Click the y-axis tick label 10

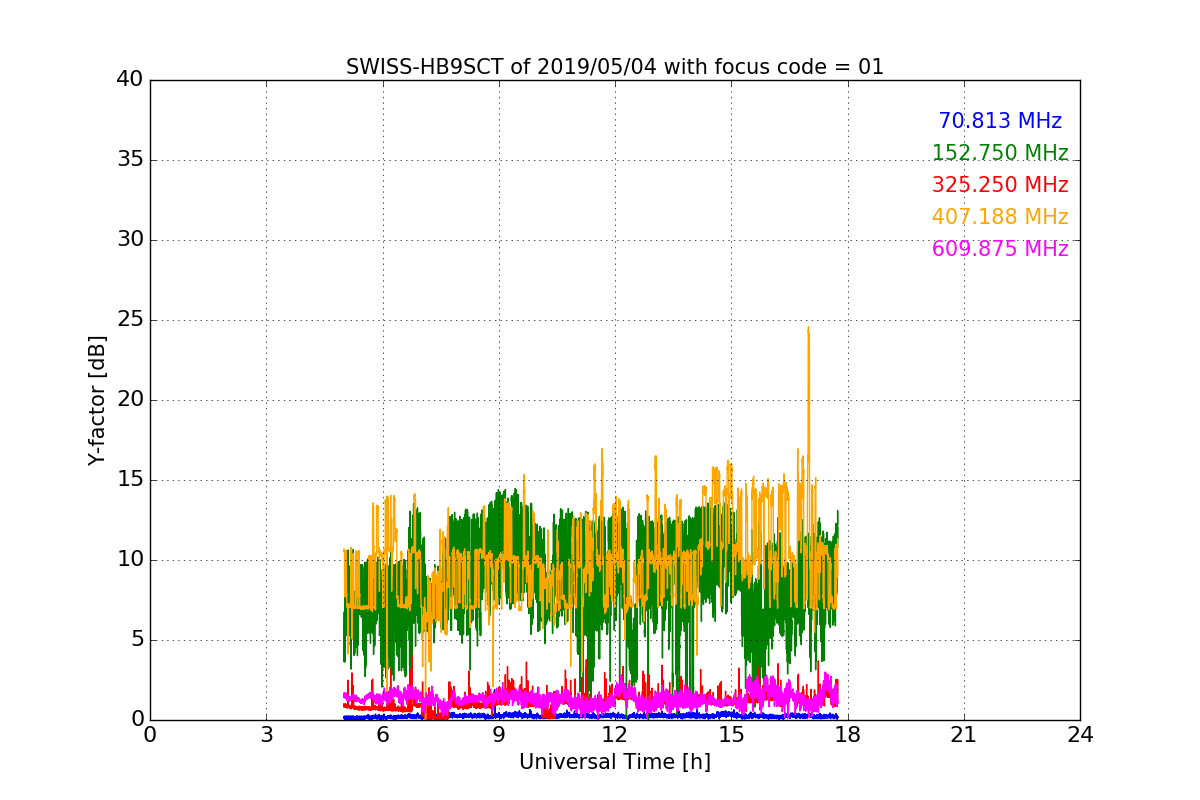130,560
